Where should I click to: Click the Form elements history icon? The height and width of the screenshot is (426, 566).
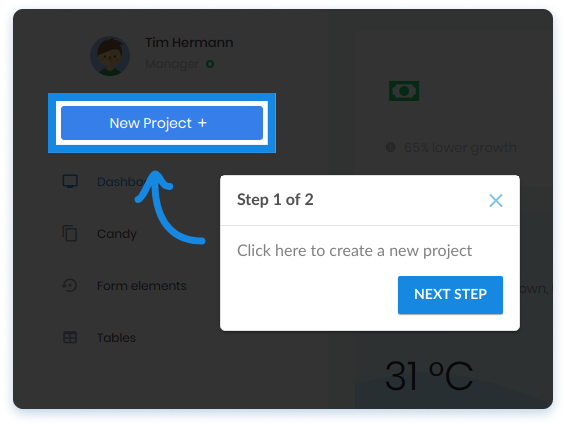[x=69, y=285]
